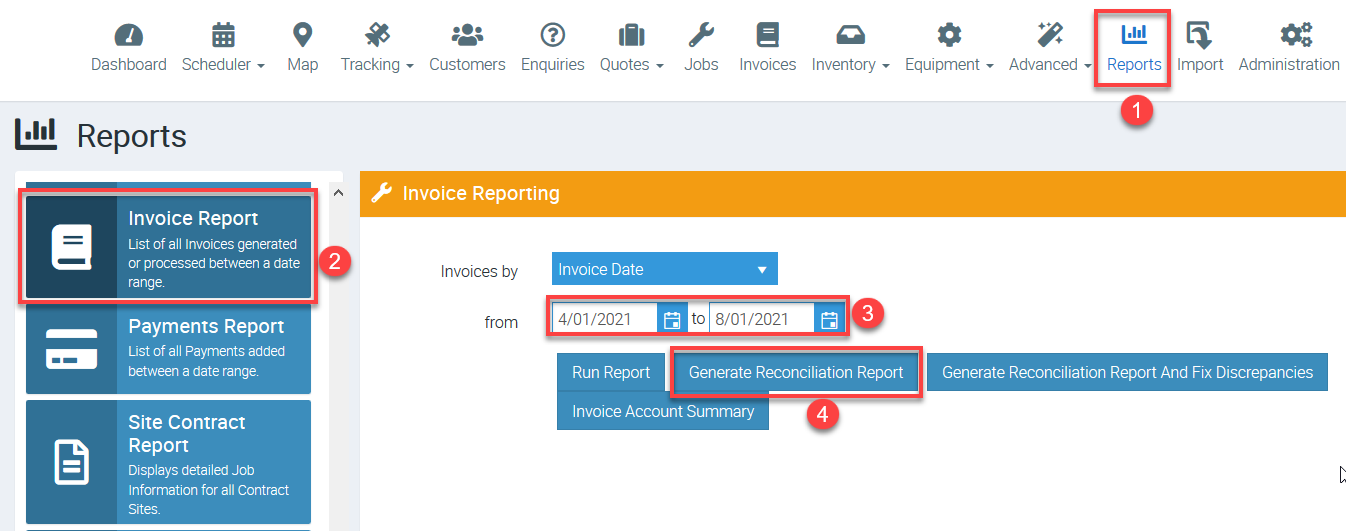Click calendar icon for the from date

click(672, 320)
